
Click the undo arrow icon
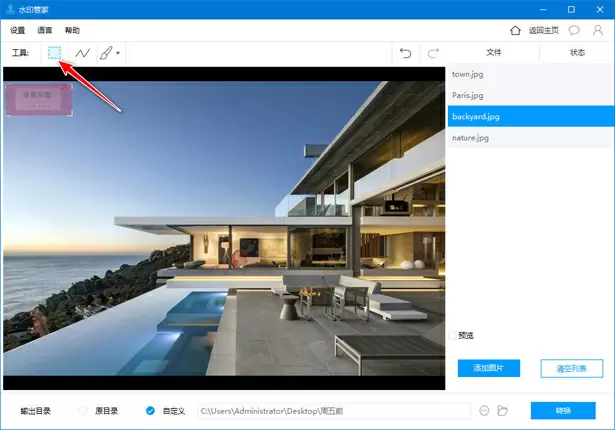[406, 53]
